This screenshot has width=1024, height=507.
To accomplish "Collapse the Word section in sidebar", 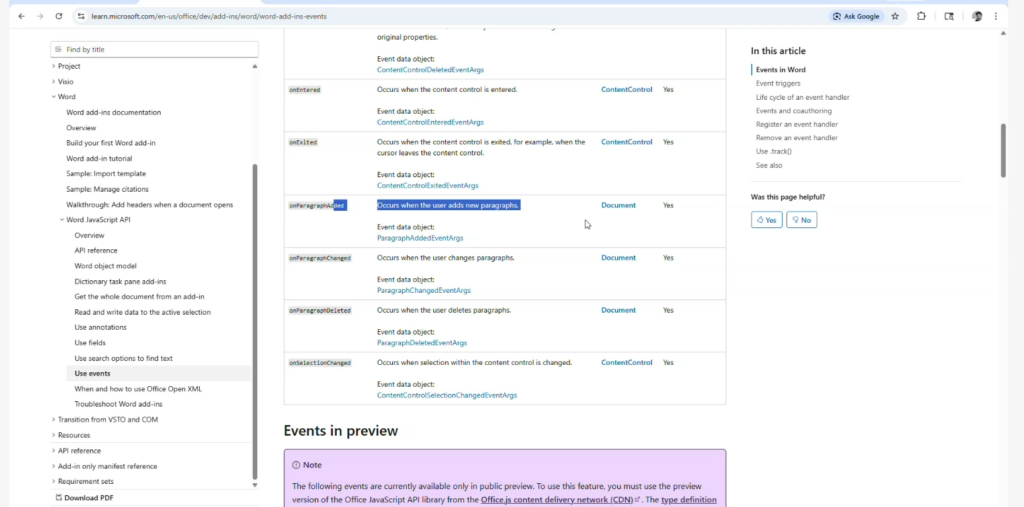I will (54, 97).
